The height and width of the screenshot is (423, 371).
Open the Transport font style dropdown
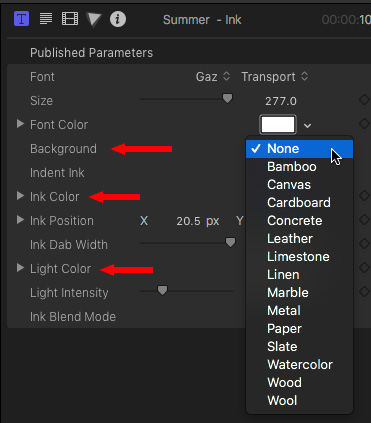tap(275, 77)
